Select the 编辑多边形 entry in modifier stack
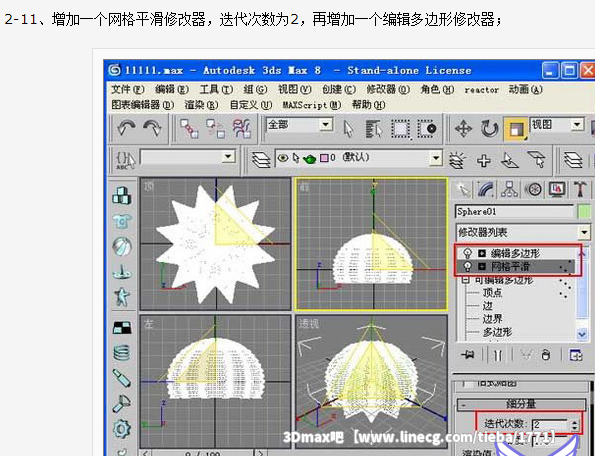This screenshot has width=595, height=456. click(x=515, y=253)
